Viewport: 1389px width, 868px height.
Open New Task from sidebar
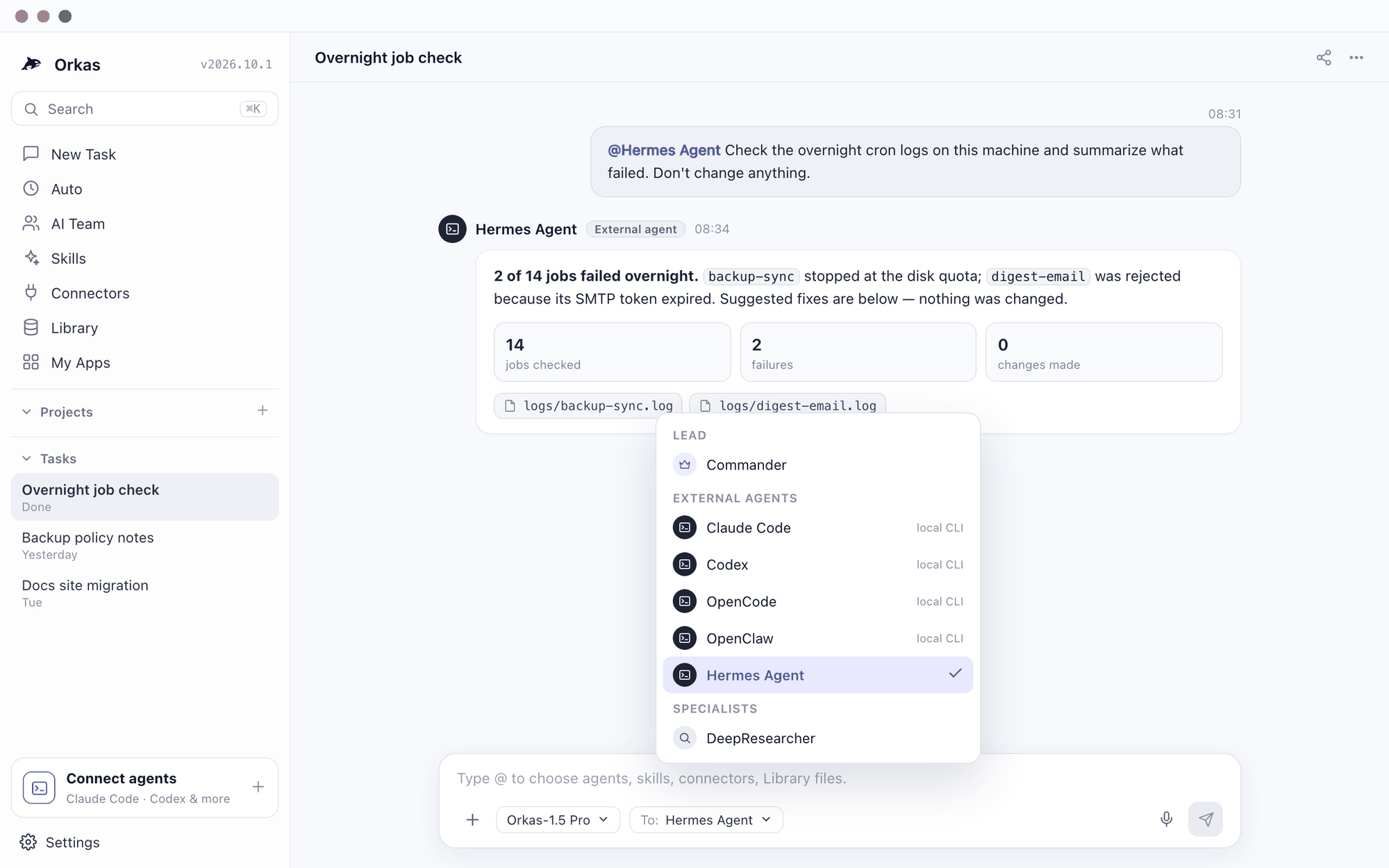(x=144, y=154)
